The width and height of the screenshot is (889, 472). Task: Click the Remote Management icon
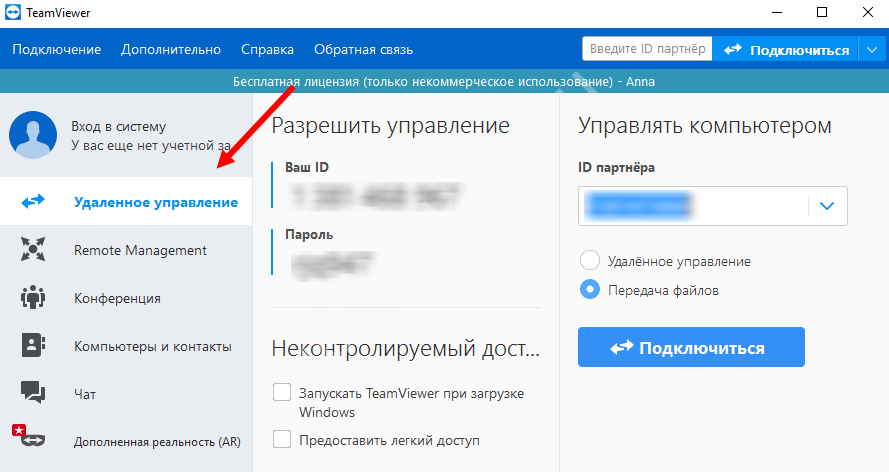33,249
